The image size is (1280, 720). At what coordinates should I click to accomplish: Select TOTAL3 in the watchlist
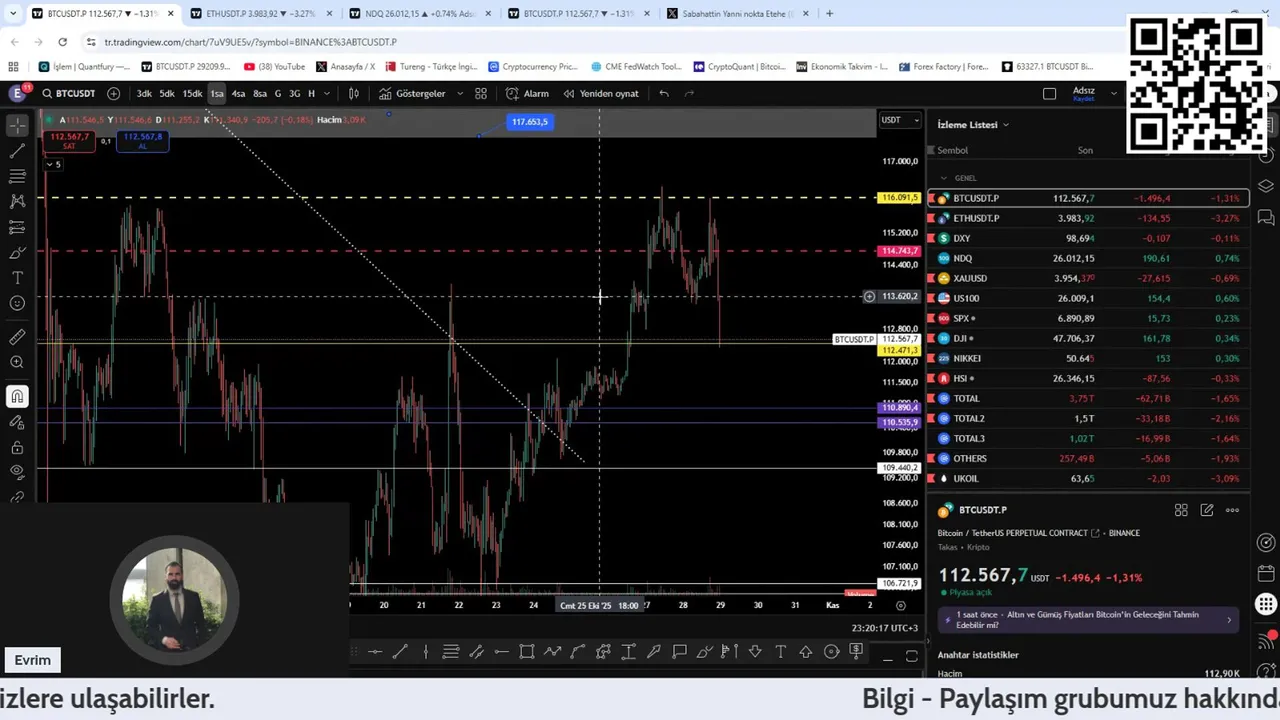click(x=1088, y=438)
